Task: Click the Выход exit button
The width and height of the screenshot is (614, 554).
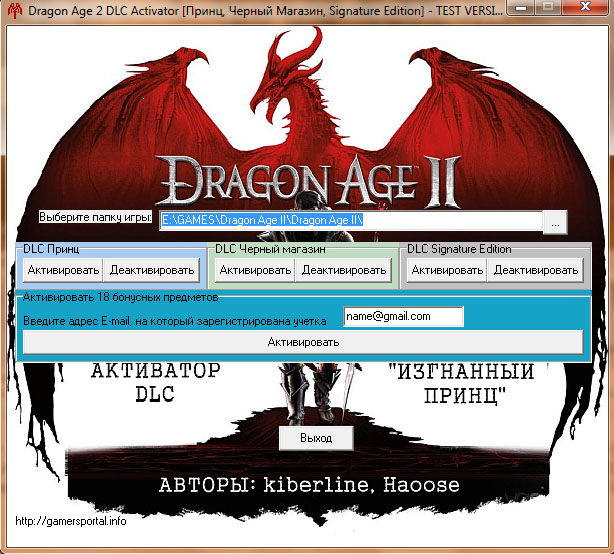Action: [x=316, y=438]
